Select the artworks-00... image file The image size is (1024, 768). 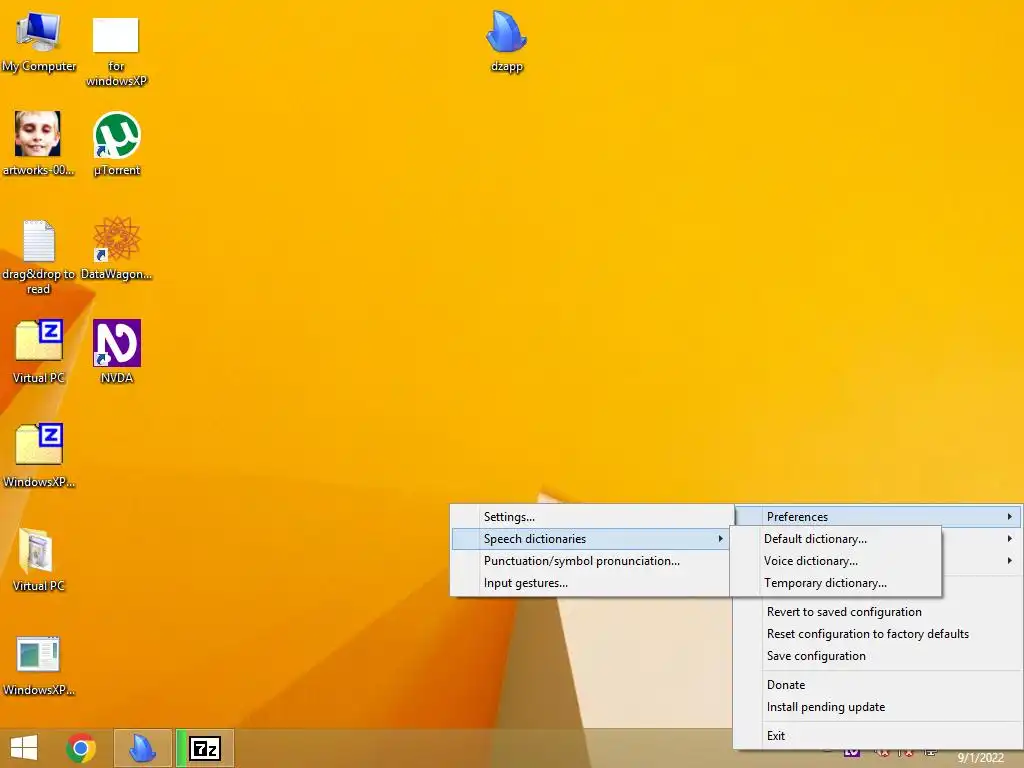tap(39, 144)
